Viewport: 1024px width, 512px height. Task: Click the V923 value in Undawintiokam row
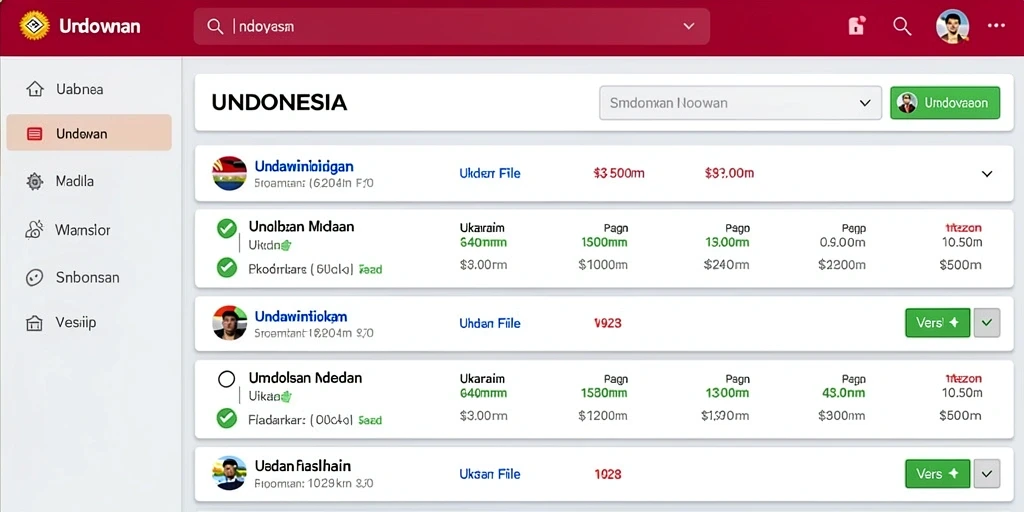pos(607,323)
